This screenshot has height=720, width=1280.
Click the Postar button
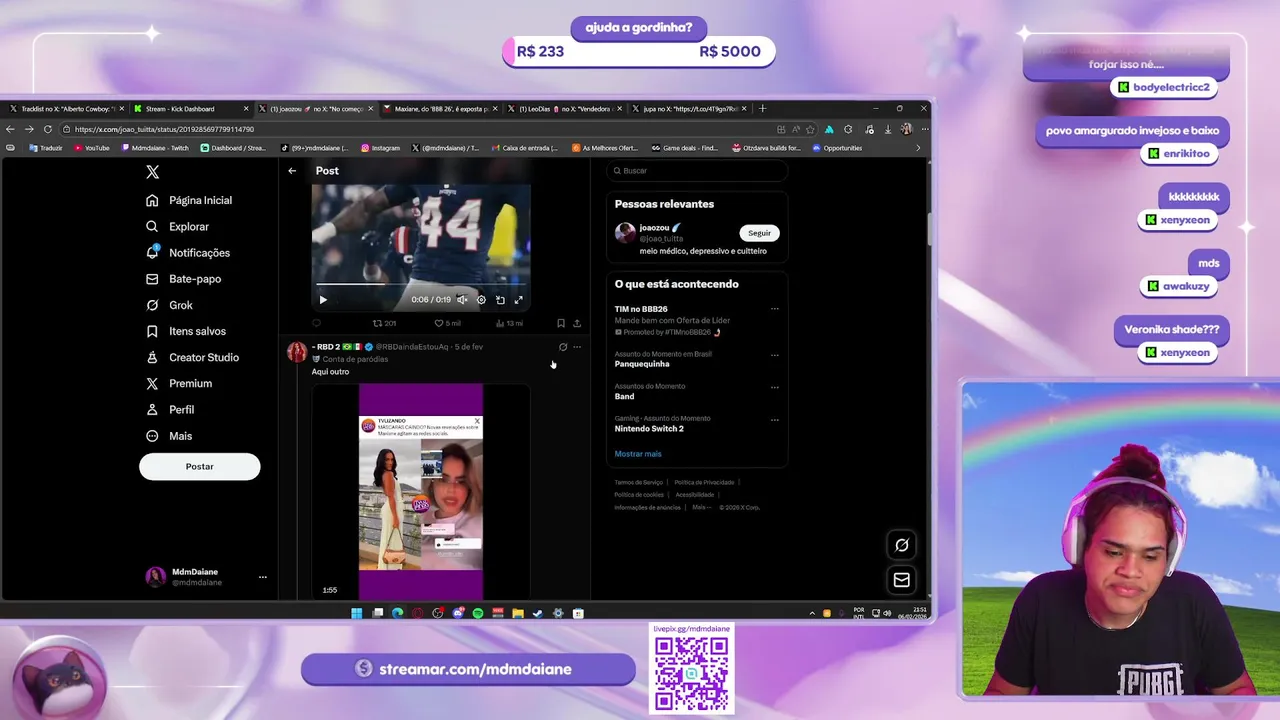pos(200,467)
